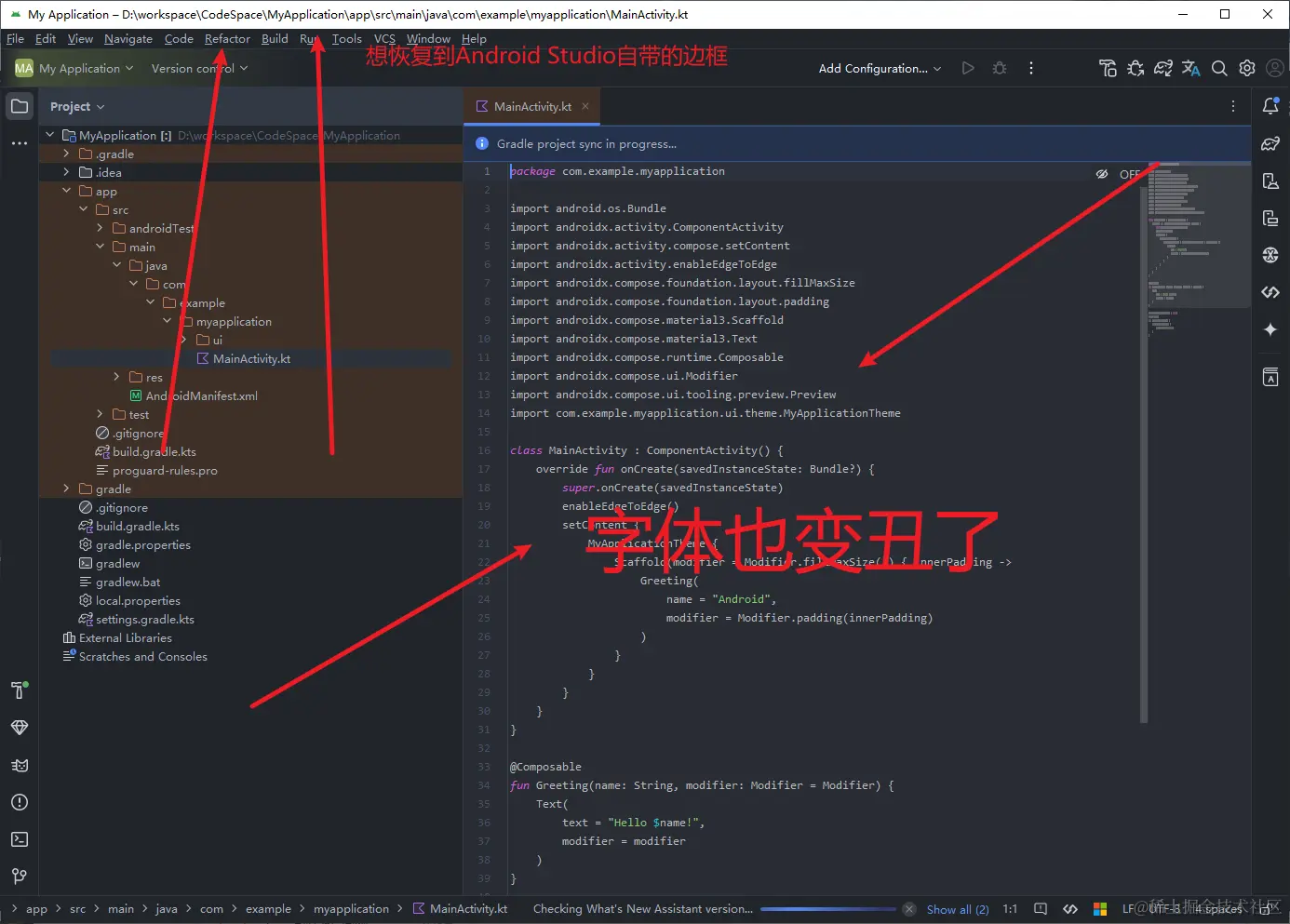Viewport: 1290px width, 924px height.
Task: Click the hammer build icon in top toolbar
Action: (1108, 68)
